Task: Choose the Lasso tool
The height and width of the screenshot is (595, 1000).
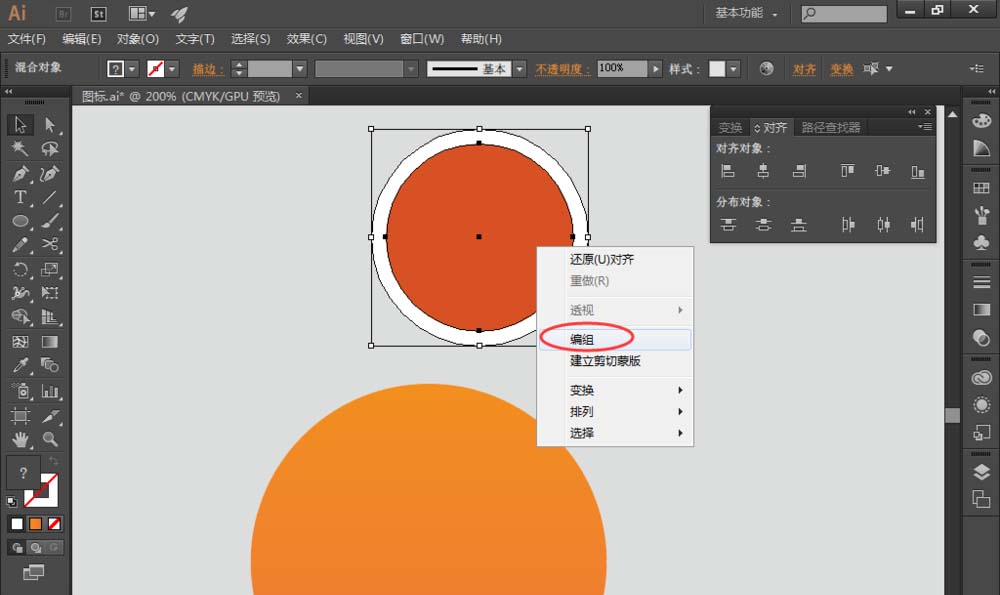Action: click(50, 149)
